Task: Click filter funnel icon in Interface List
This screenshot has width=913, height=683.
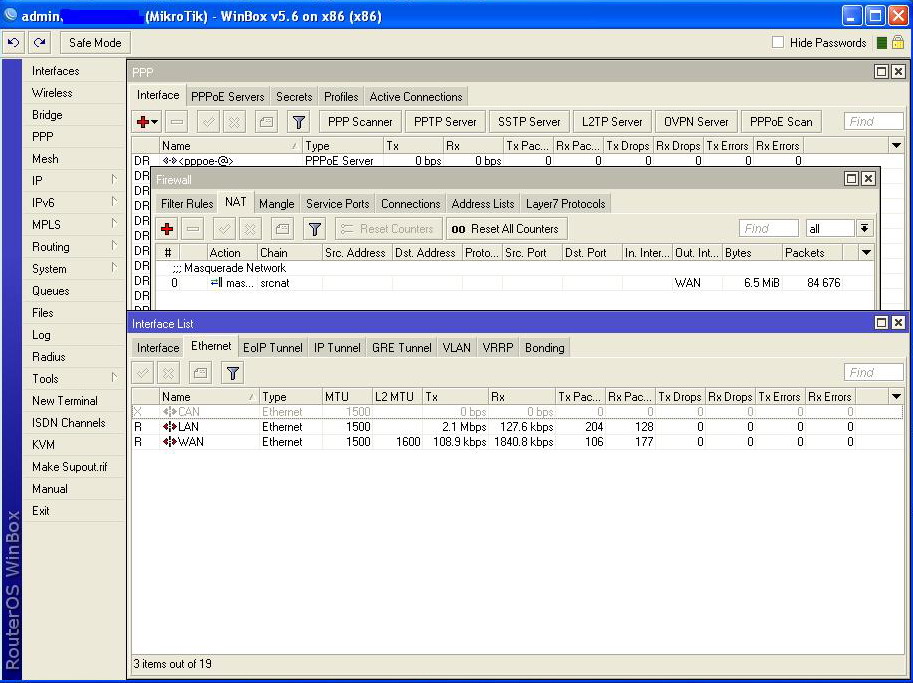Action: (233, 373)
